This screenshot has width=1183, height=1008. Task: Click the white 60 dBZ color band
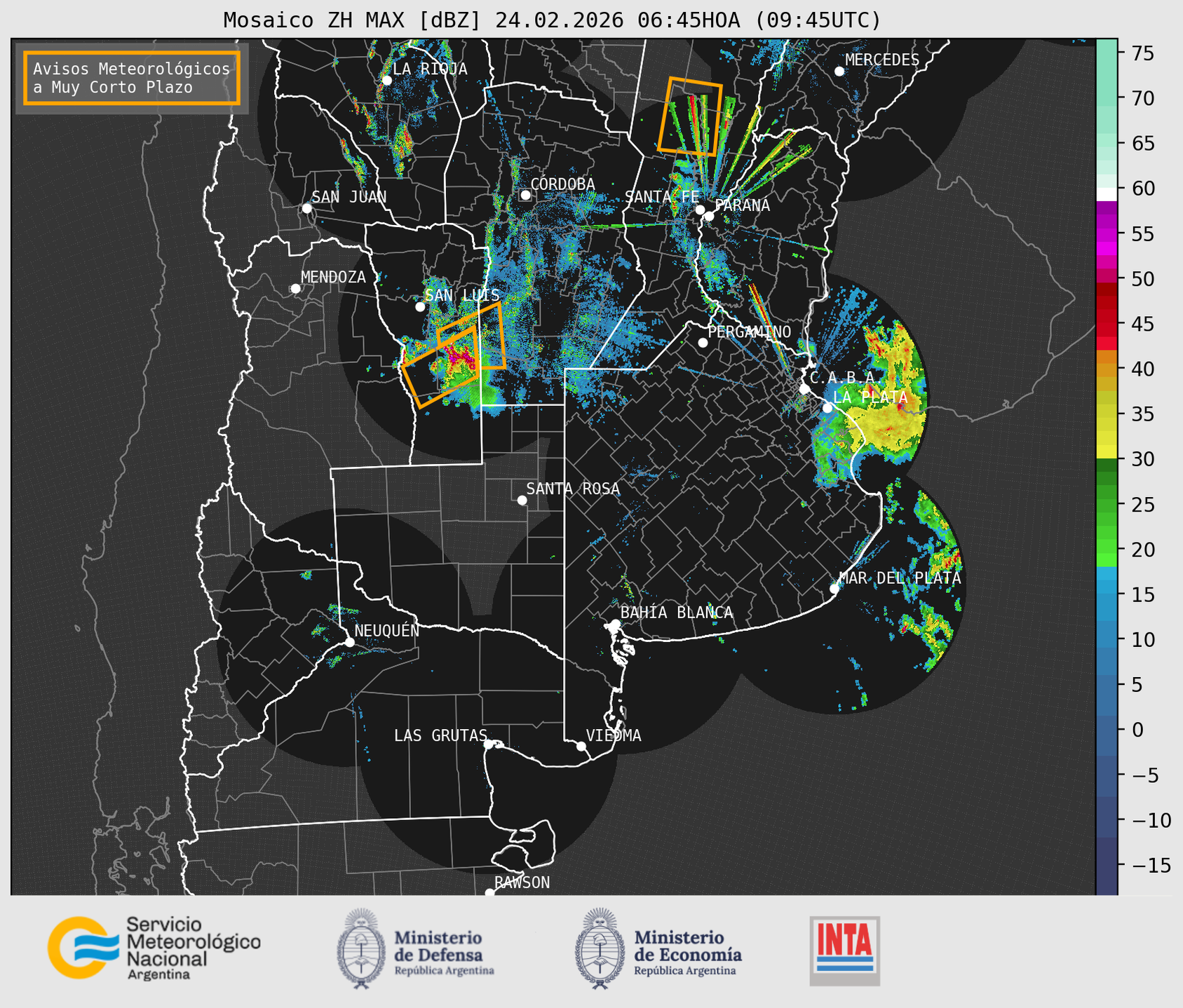(1107, 193)
